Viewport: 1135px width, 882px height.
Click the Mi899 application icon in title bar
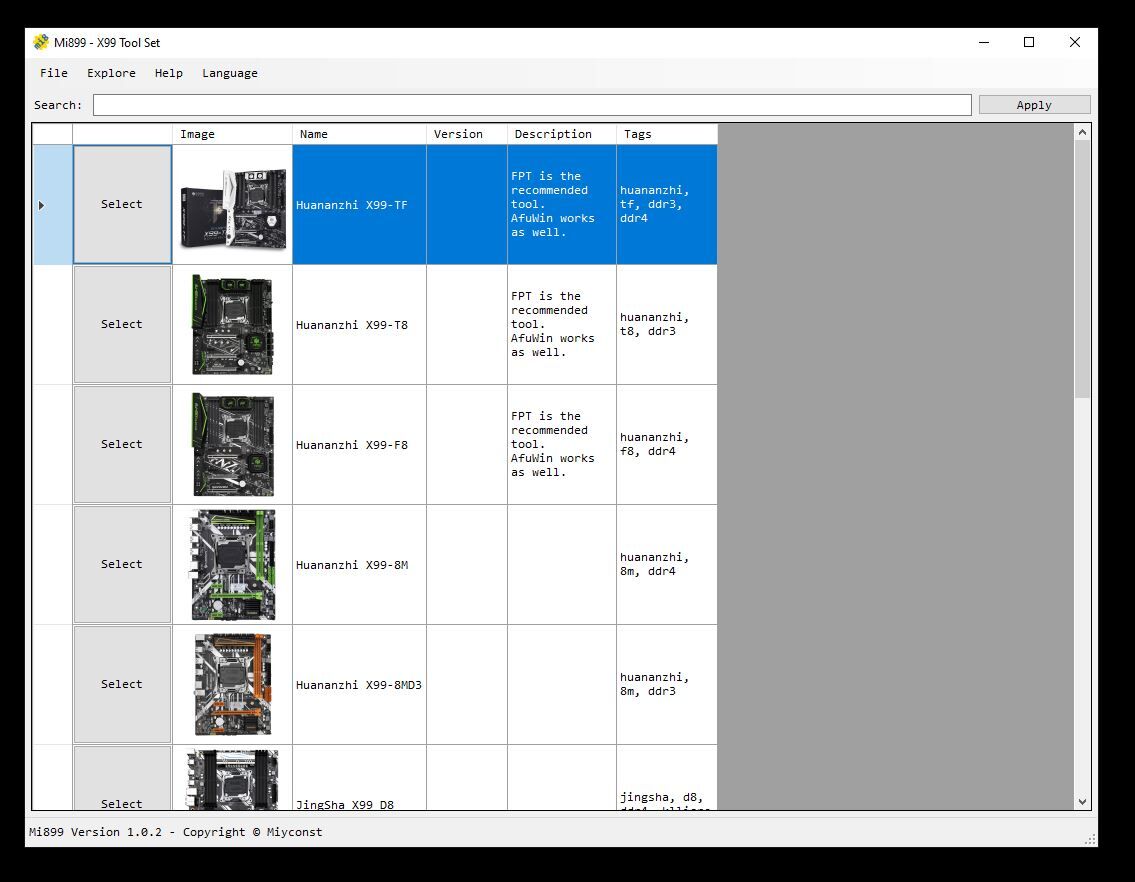[41, 43]
